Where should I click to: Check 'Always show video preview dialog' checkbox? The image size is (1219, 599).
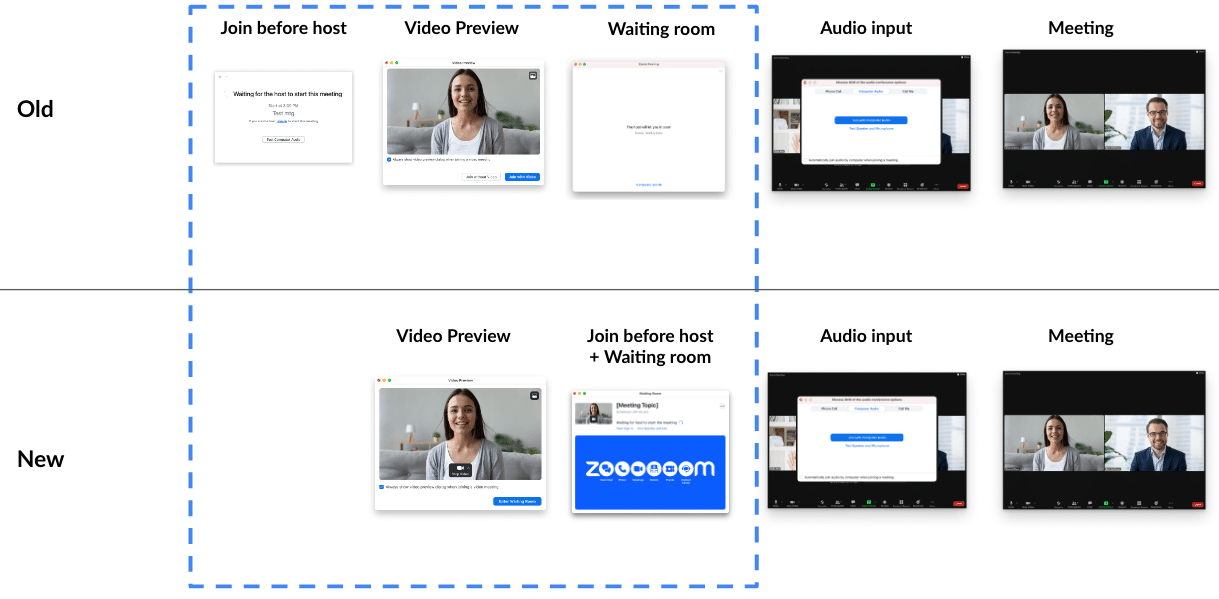coord(381,487)
